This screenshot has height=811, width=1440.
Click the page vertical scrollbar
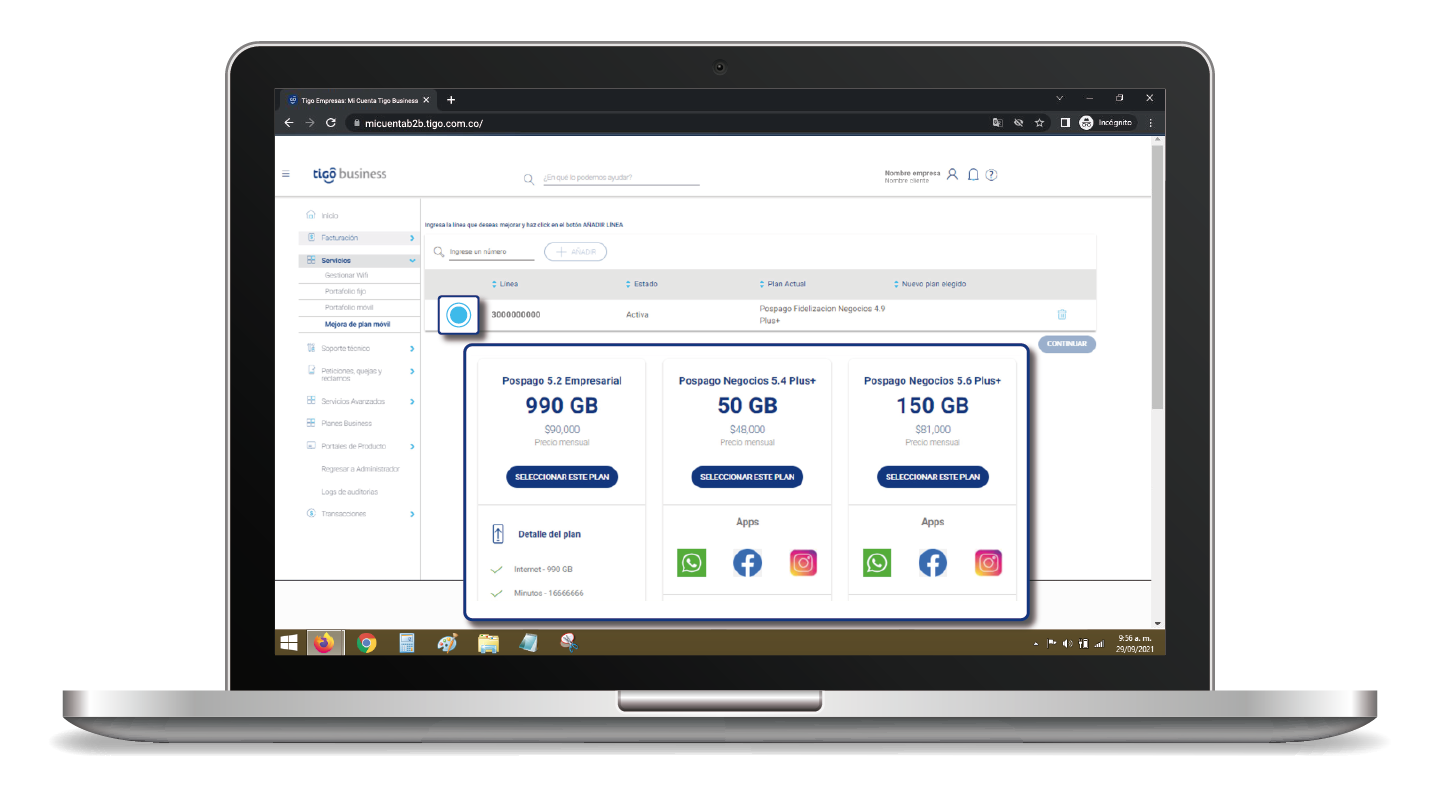point(1158,275)
